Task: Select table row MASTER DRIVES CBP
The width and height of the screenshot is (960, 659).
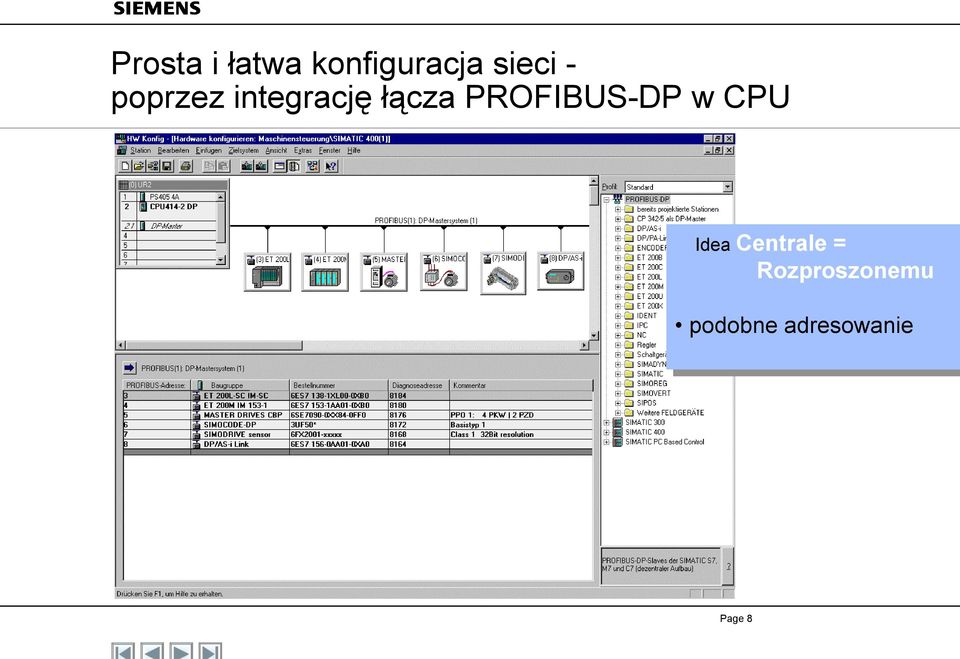Action: click(x=358, y=415)
